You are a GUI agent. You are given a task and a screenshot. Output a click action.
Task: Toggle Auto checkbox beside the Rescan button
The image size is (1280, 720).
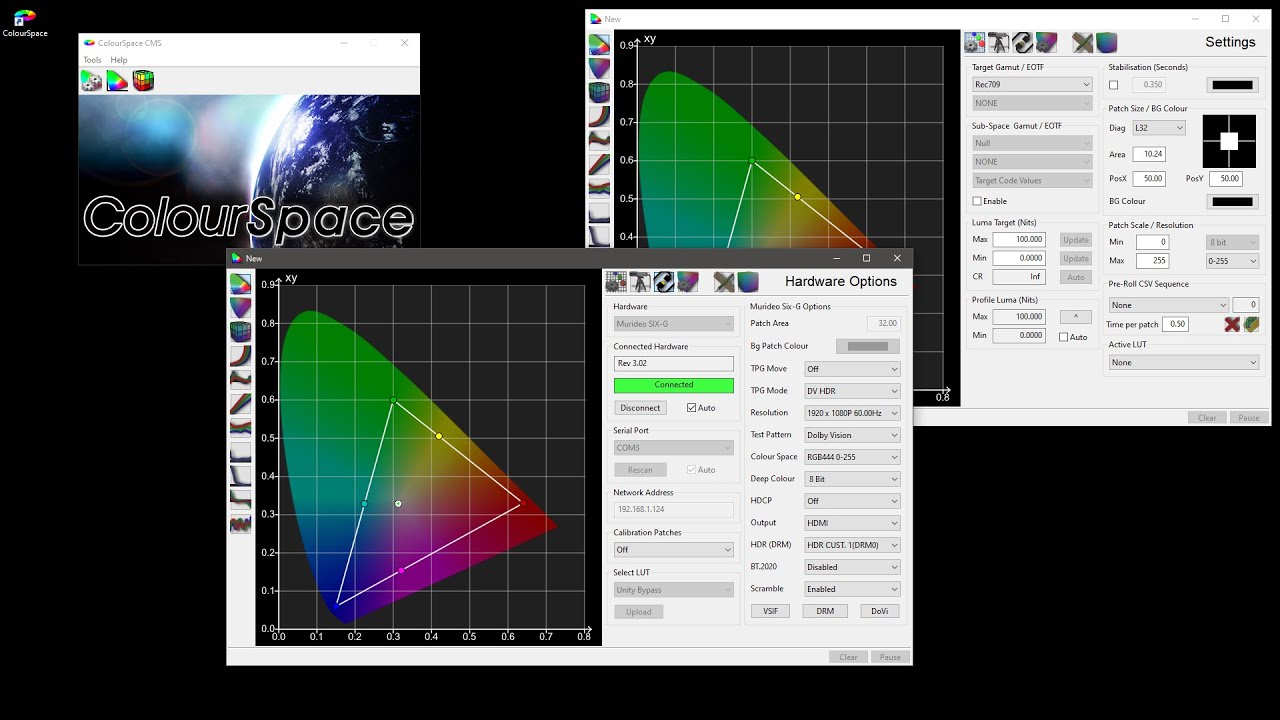pos(692,470)
